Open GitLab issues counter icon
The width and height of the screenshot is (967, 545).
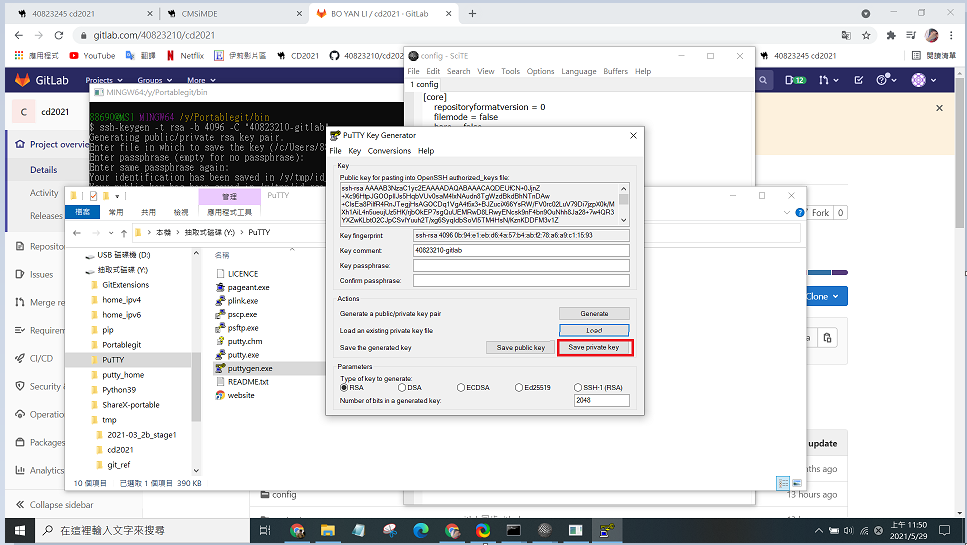pos(795,80)
